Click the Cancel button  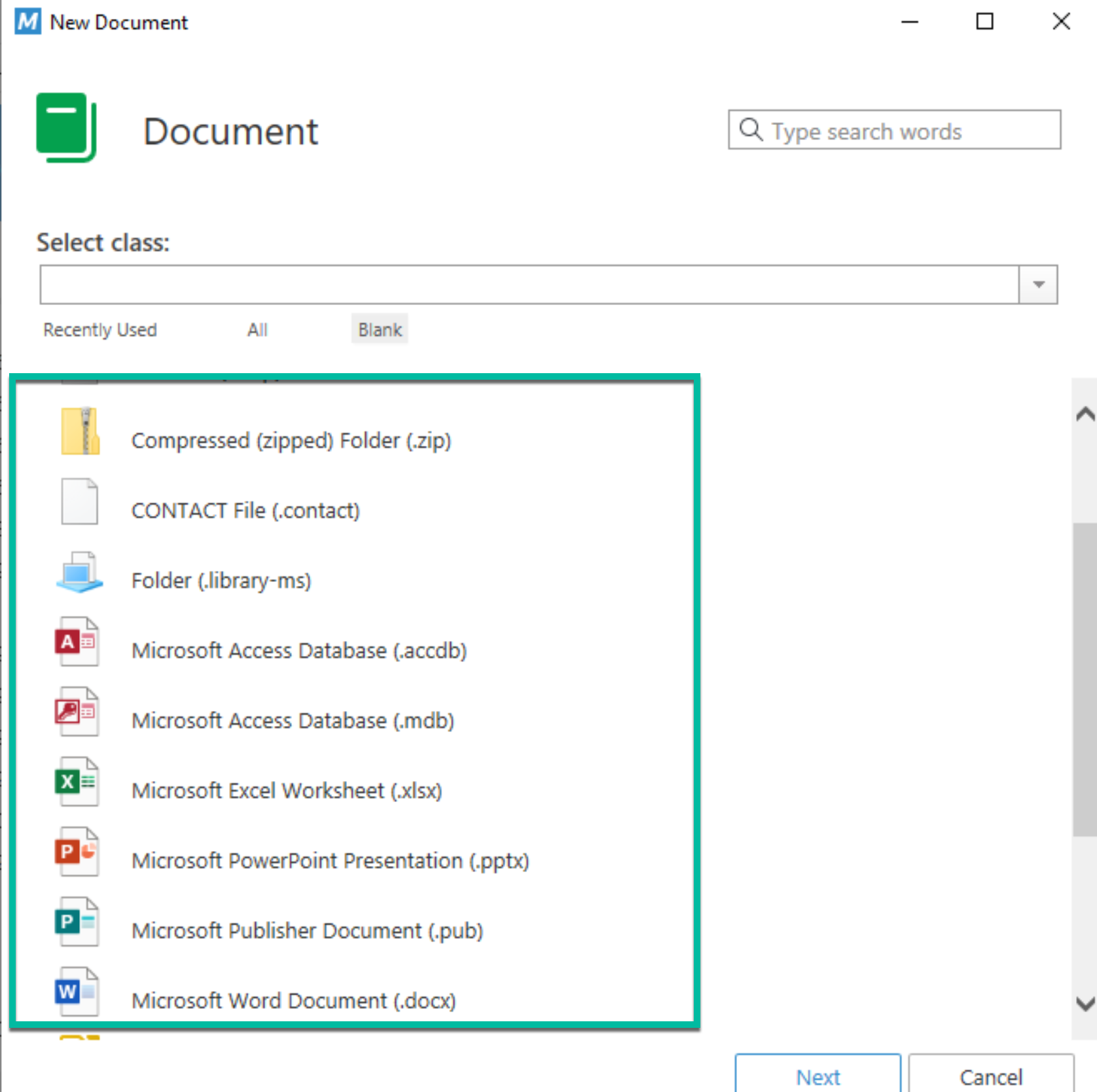click(x=991, y=1074)
